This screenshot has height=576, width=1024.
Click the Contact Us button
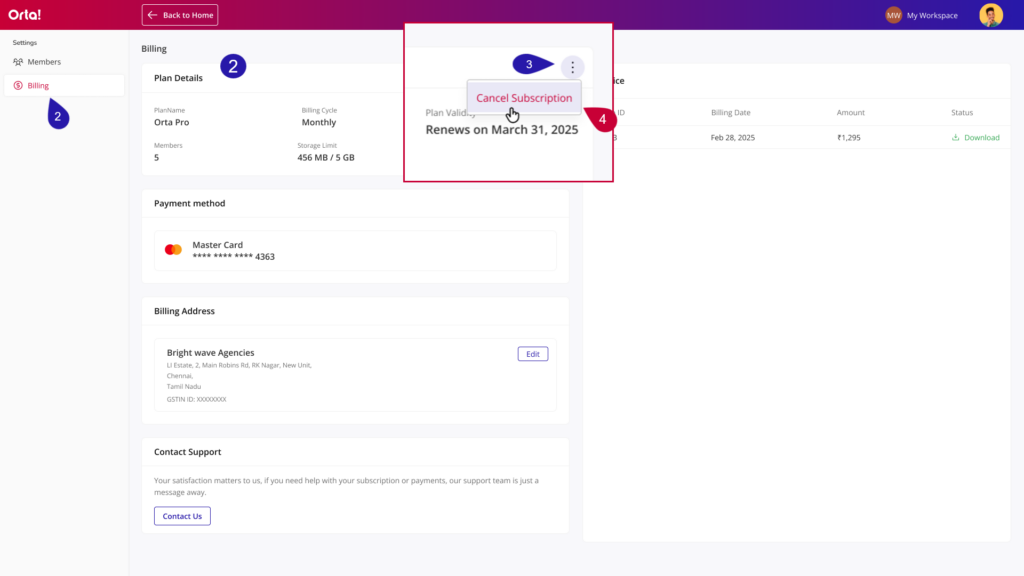click(x=182, y=516)
